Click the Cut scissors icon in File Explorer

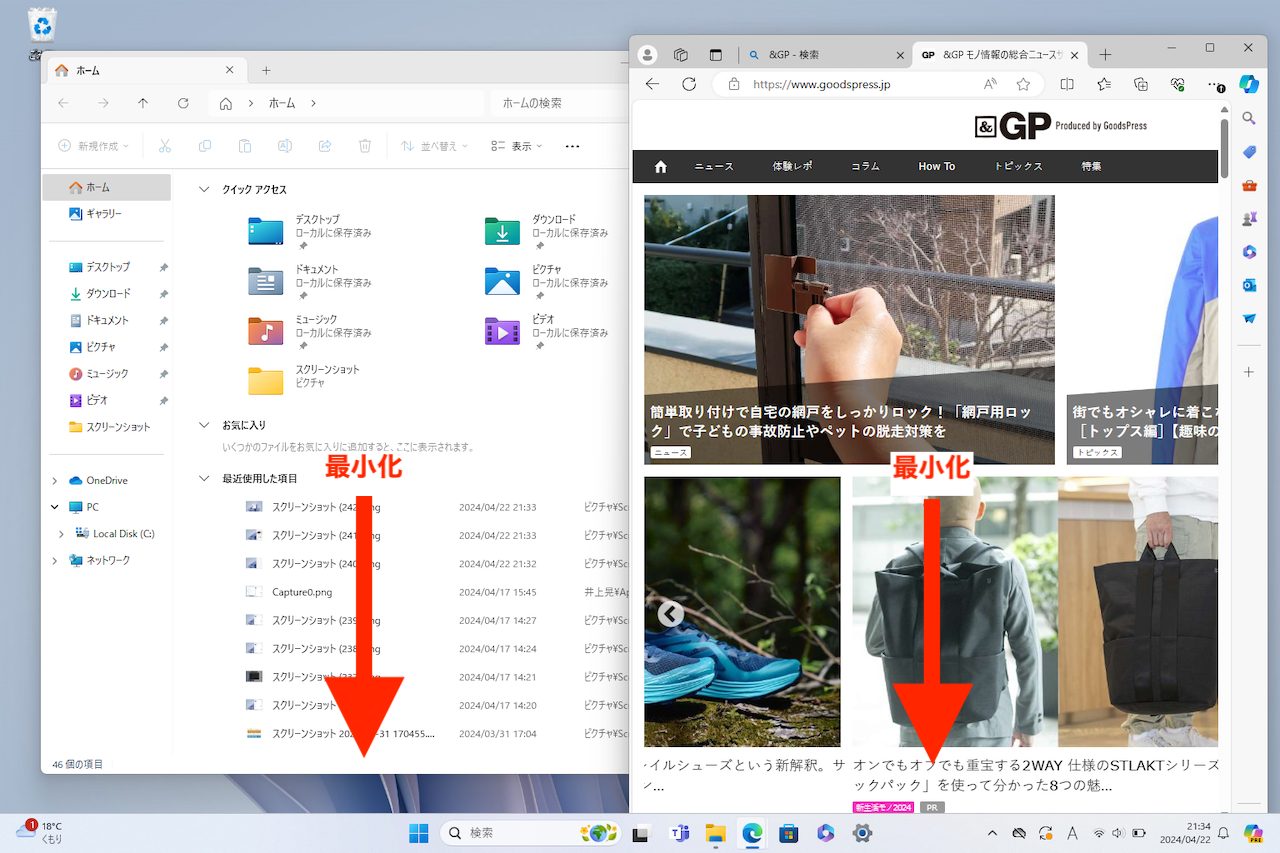click(166, 146)
